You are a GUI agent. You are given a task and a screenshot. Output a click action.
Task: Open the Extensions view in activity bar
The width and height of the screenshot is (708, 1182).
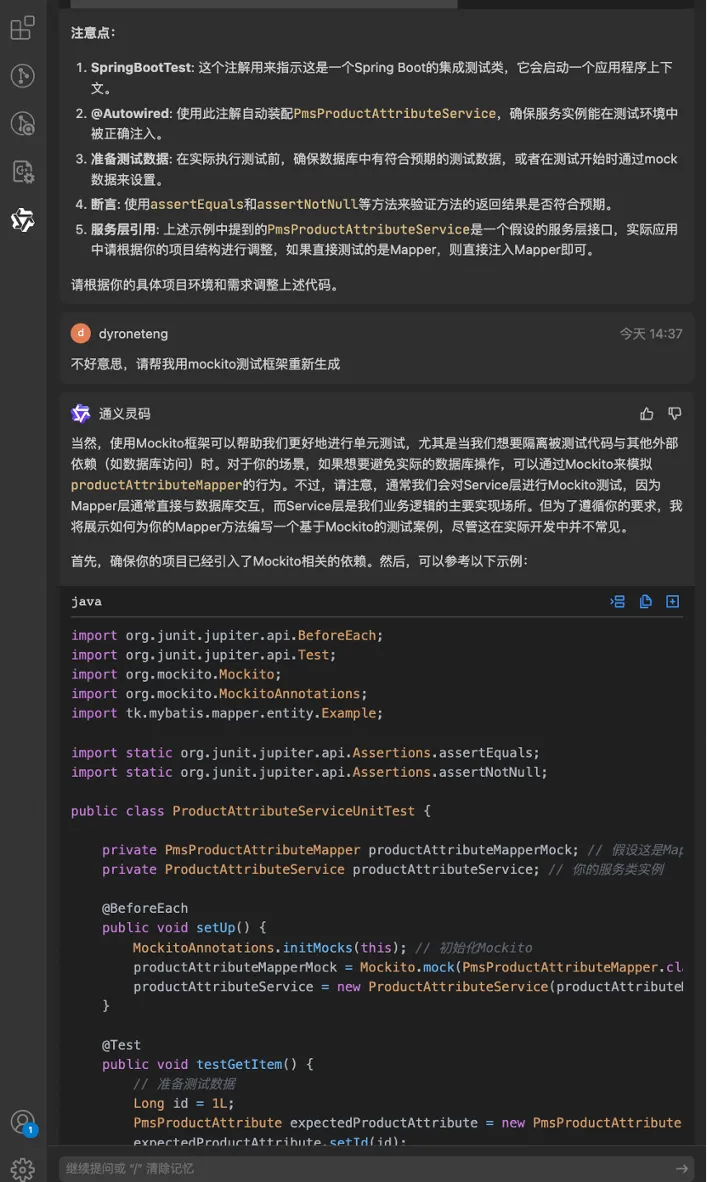click(x=23, y=28)
